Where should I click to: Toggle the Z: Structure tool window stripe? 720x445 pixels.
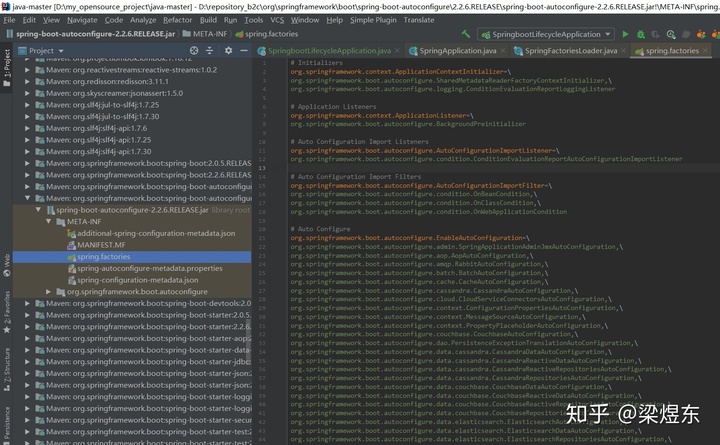click(6, 370)
